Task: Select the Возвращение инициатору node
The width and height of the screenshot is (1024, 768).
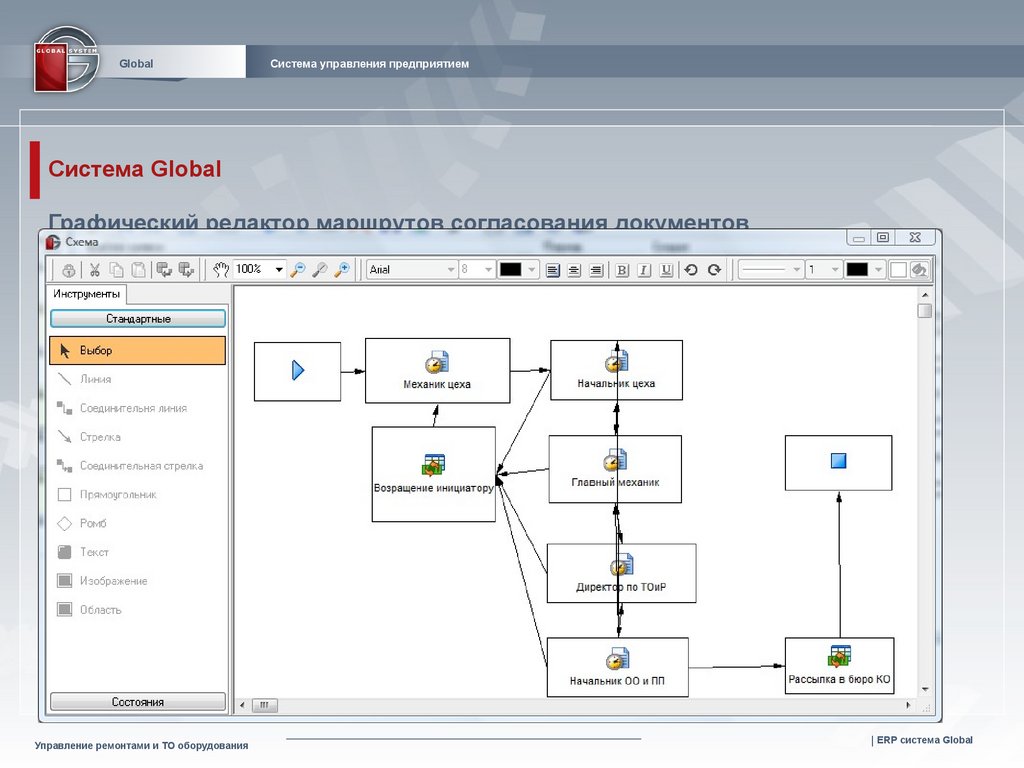Action: [x=434, y=474]
